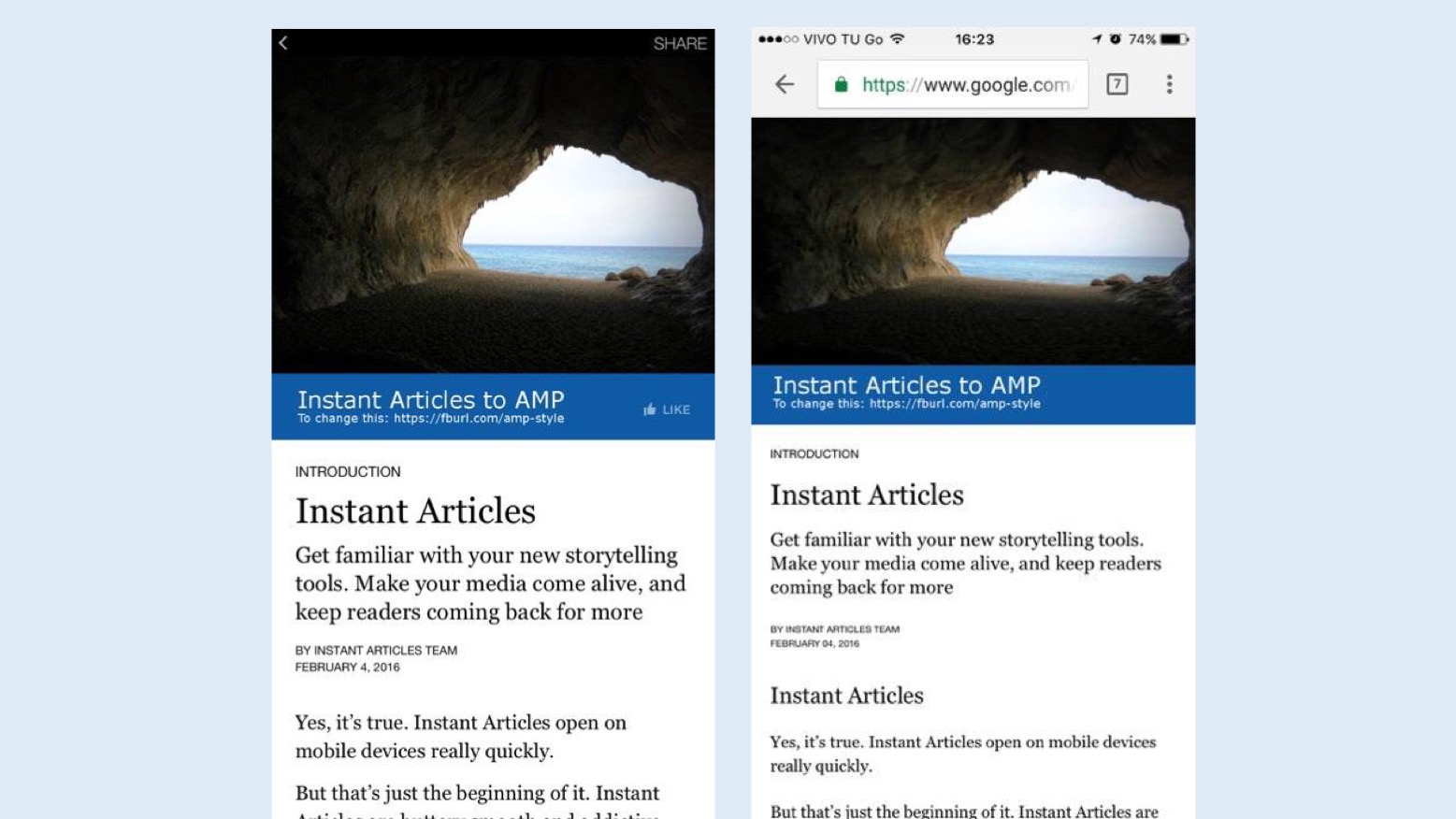Open the Chrome three-dot overflow menu
The image size is (1456, 819).
(1169, 84)
